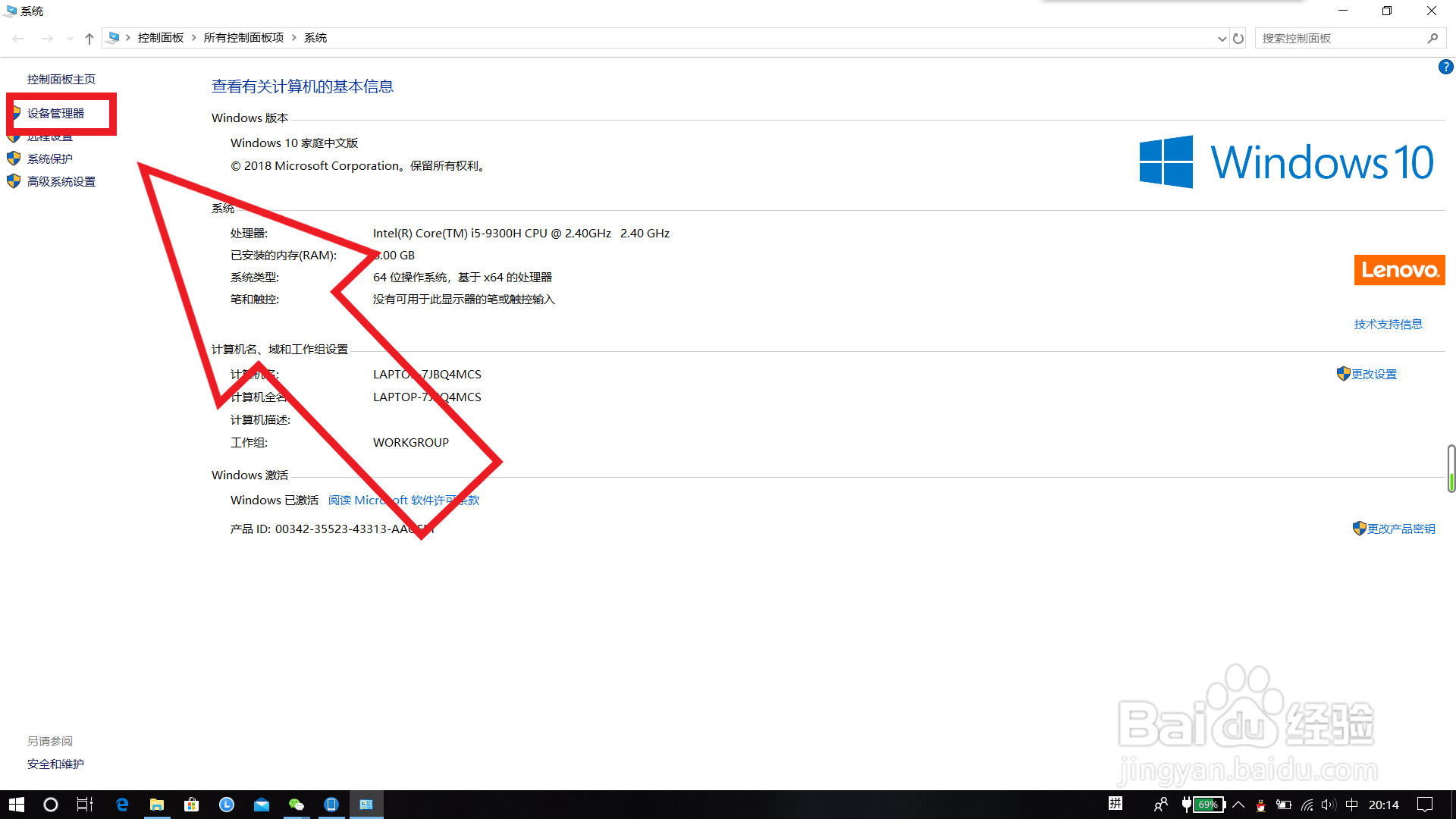1456x819 pixels.
Task: Open the recent locations dropdown arrow
Action: 70,39
